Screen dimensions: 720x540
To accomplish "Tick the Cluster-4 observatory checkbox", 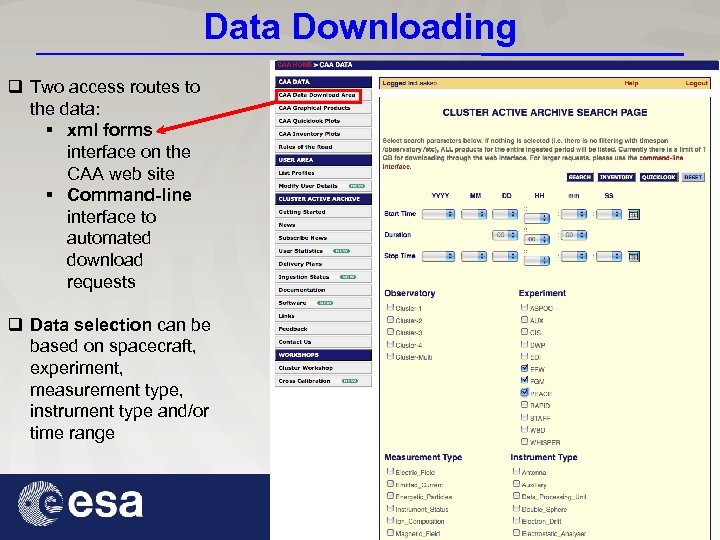I will click(x=390, y=344).
